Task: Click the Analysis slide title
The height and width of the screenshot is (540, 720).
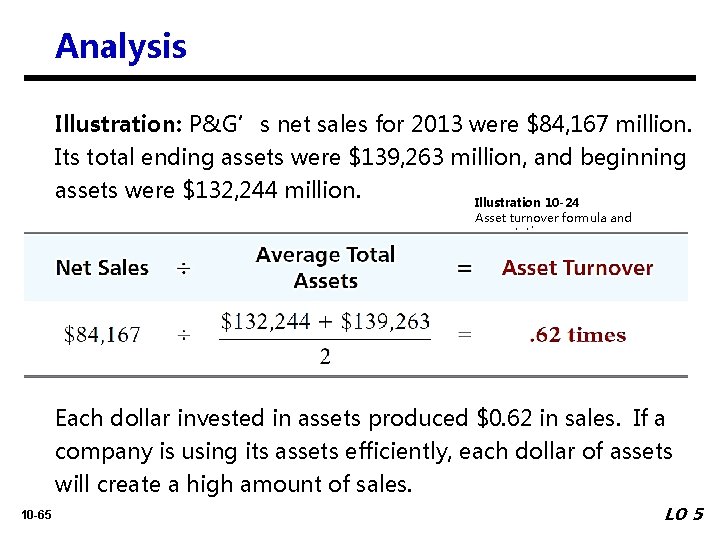Action: pyautogui.click(x=121, y=46)
